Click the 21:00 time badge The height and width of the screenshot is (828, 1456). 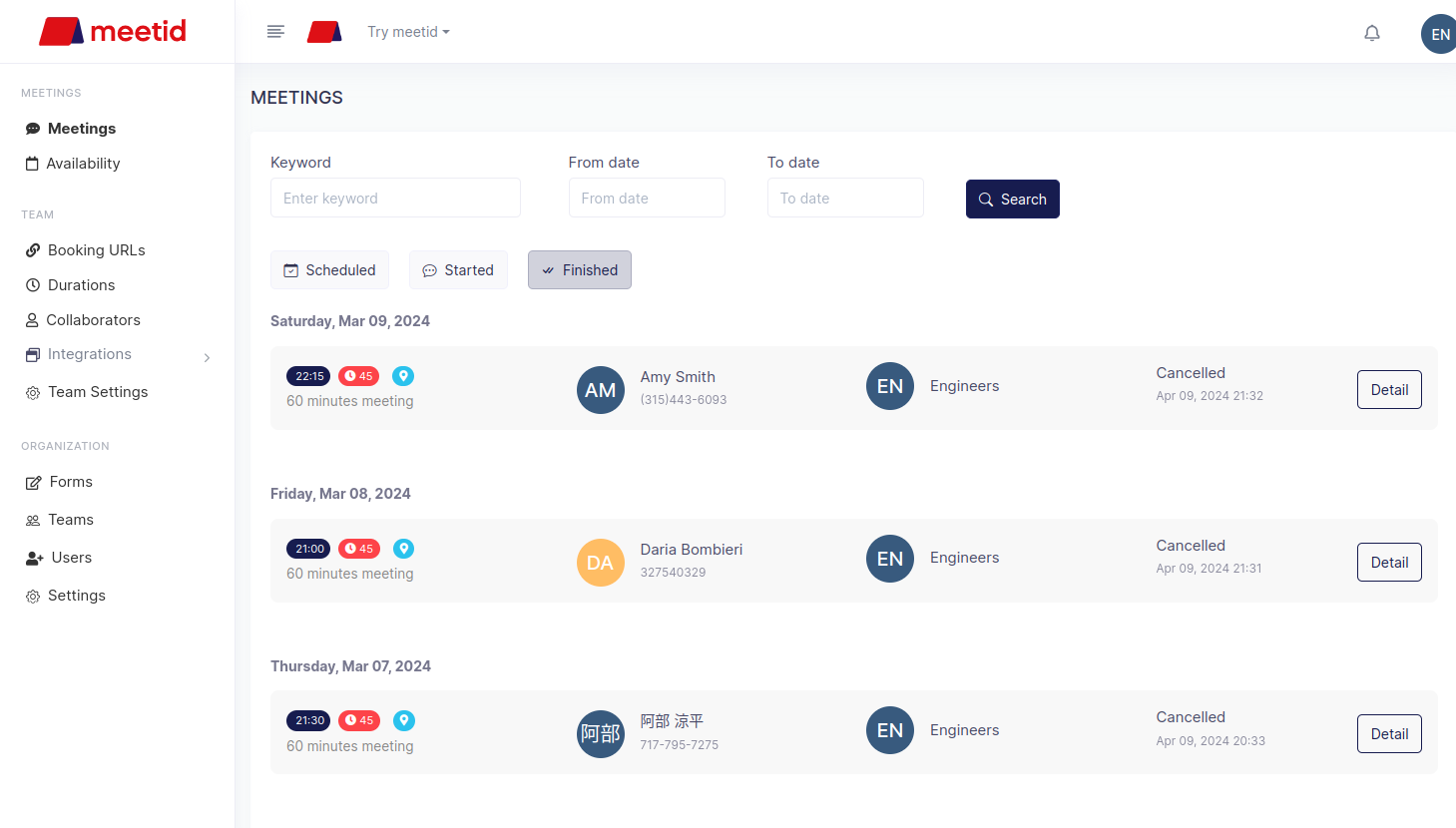[x=308, y=549]
